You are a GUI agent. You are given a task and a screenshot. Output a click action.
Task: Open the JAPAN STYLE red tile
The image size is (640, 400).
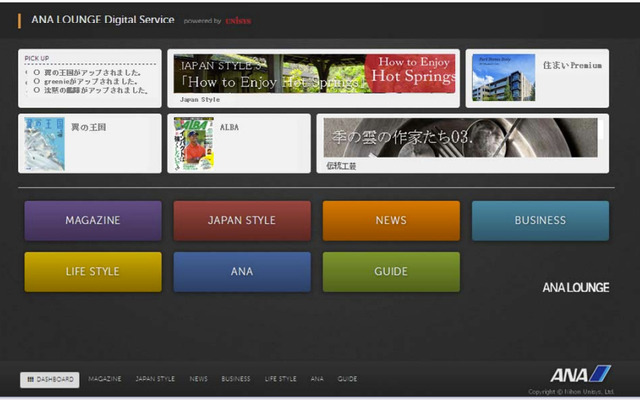click(x=242, y=220)
